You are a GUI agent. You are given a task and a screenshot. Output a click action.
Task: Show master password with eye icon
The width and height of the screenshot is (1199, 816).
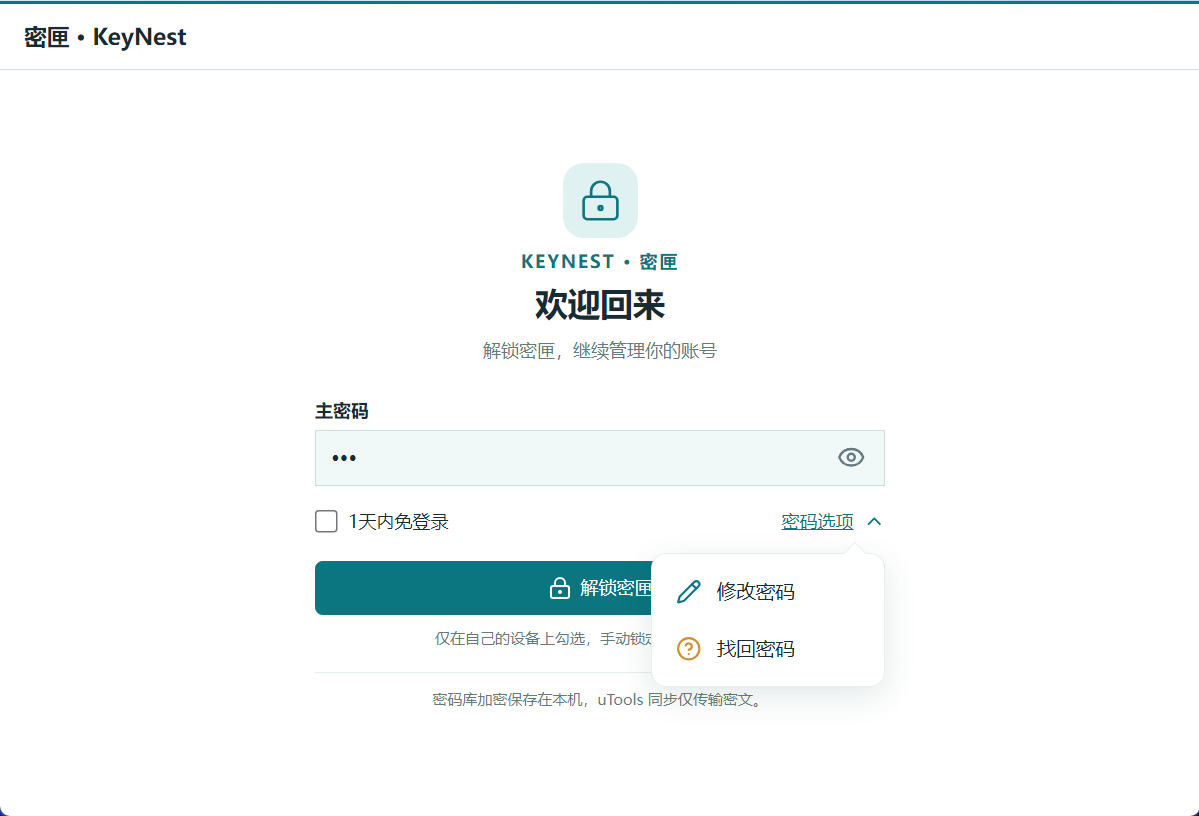[x=850, y=457]
